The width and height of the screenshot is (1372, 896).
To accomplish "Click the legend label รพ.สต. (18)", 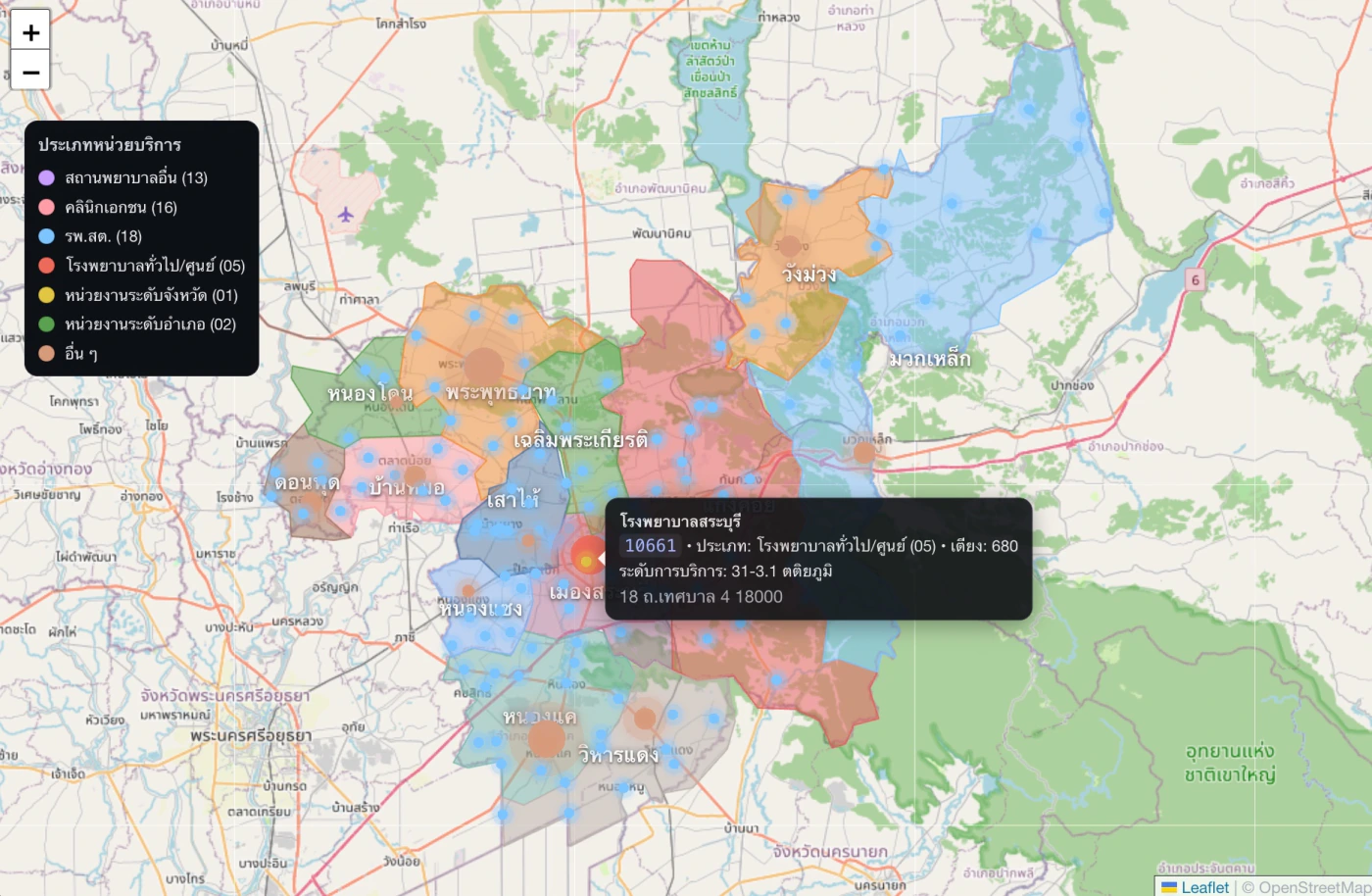I will [x=103, y=236].
